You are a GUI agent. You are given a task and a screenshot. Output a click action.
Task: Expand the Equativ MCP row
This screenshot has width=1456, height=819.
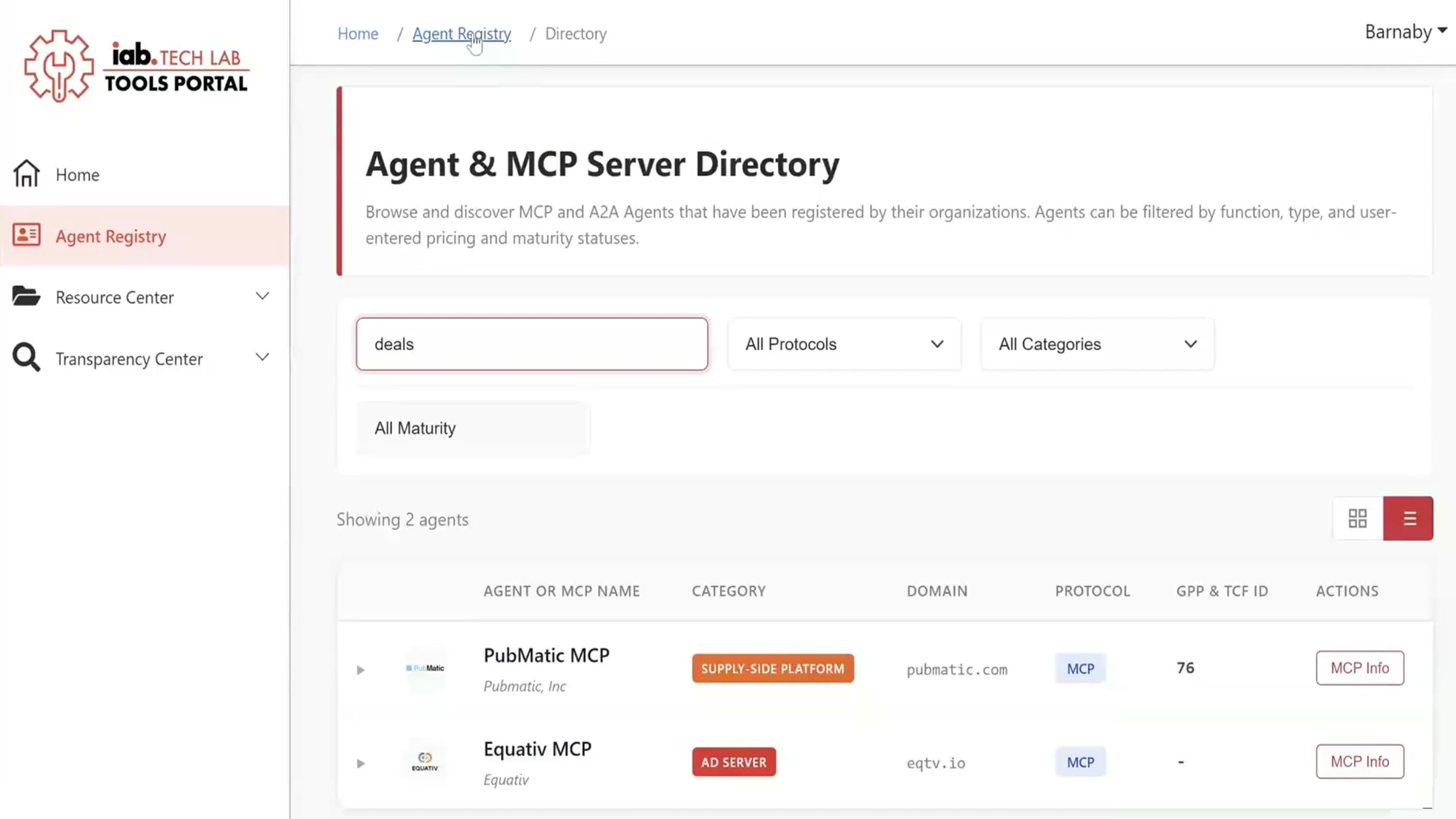coord(360,763)
